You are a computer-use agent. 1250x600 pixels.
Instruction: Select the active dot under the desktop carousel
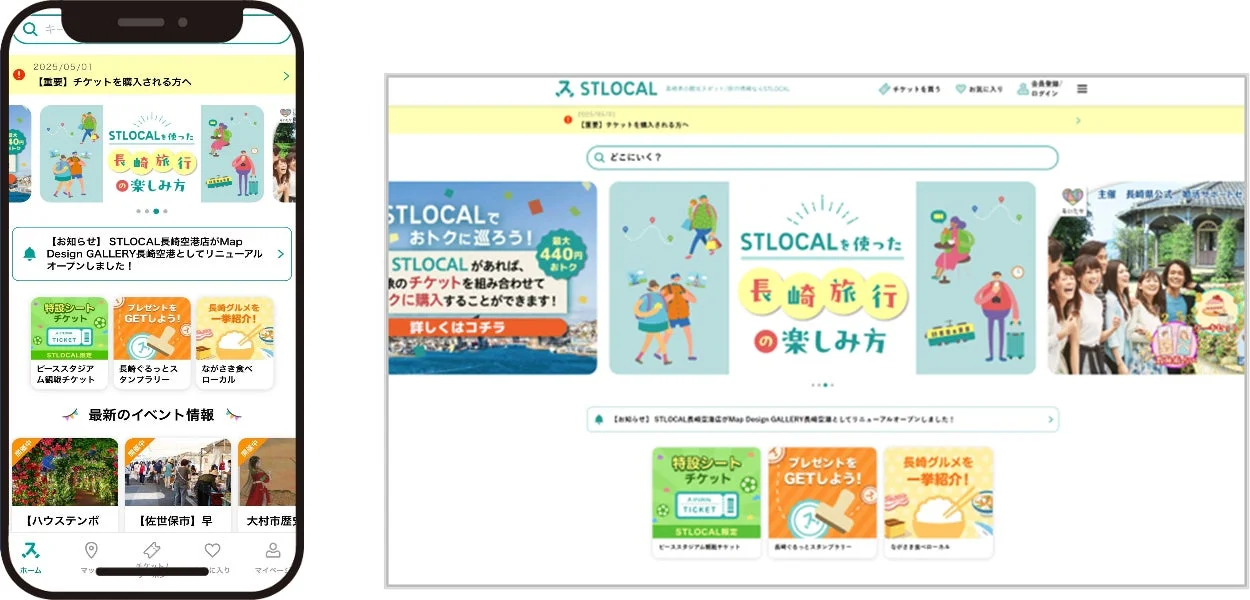[x=824, y=384]
